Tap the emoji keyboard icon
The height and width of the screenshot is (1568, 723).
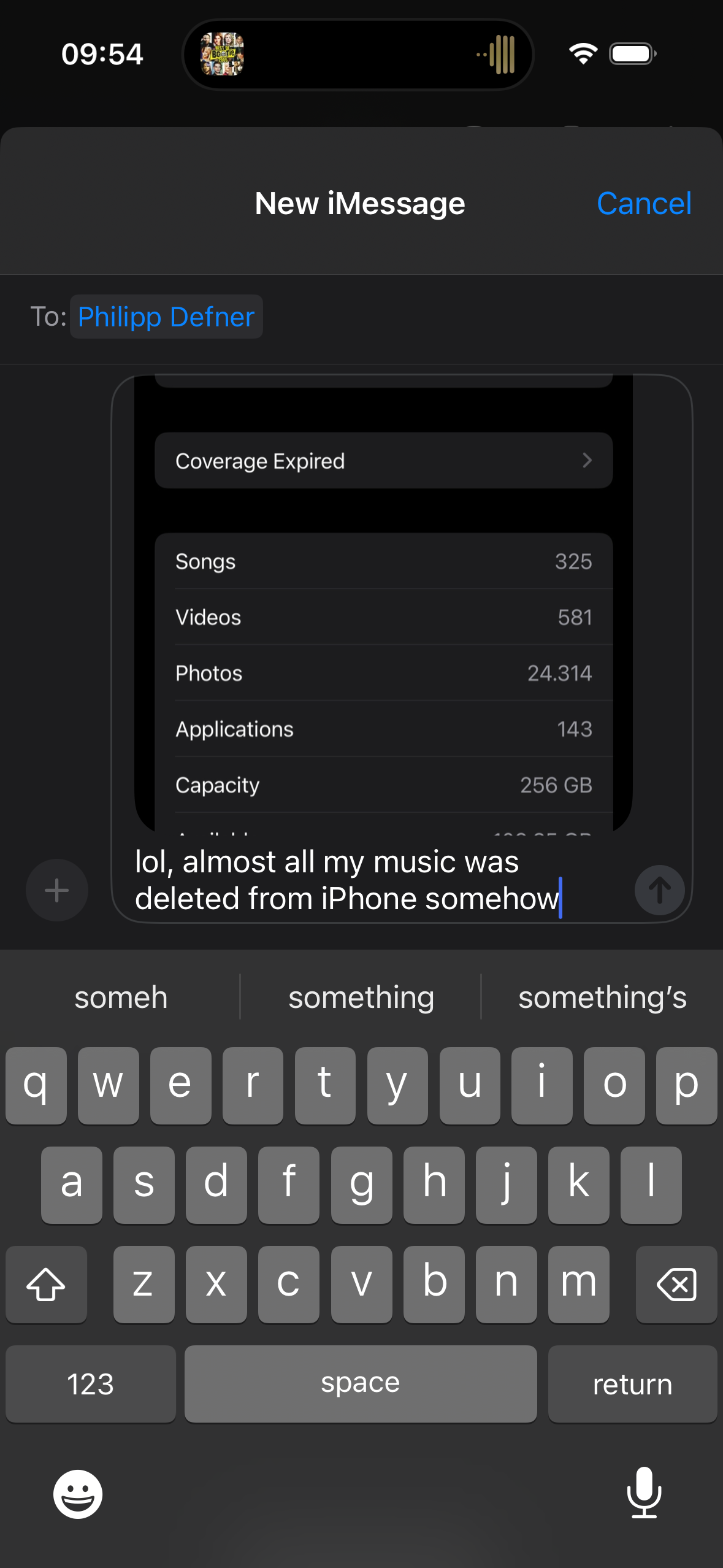point(78,1494)
